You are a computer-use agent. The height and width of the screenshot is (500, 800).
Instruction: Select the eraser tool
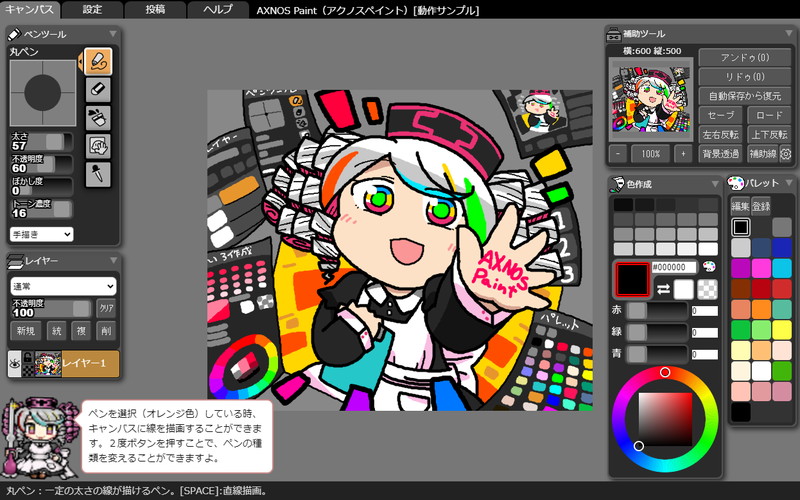(98, 90)
